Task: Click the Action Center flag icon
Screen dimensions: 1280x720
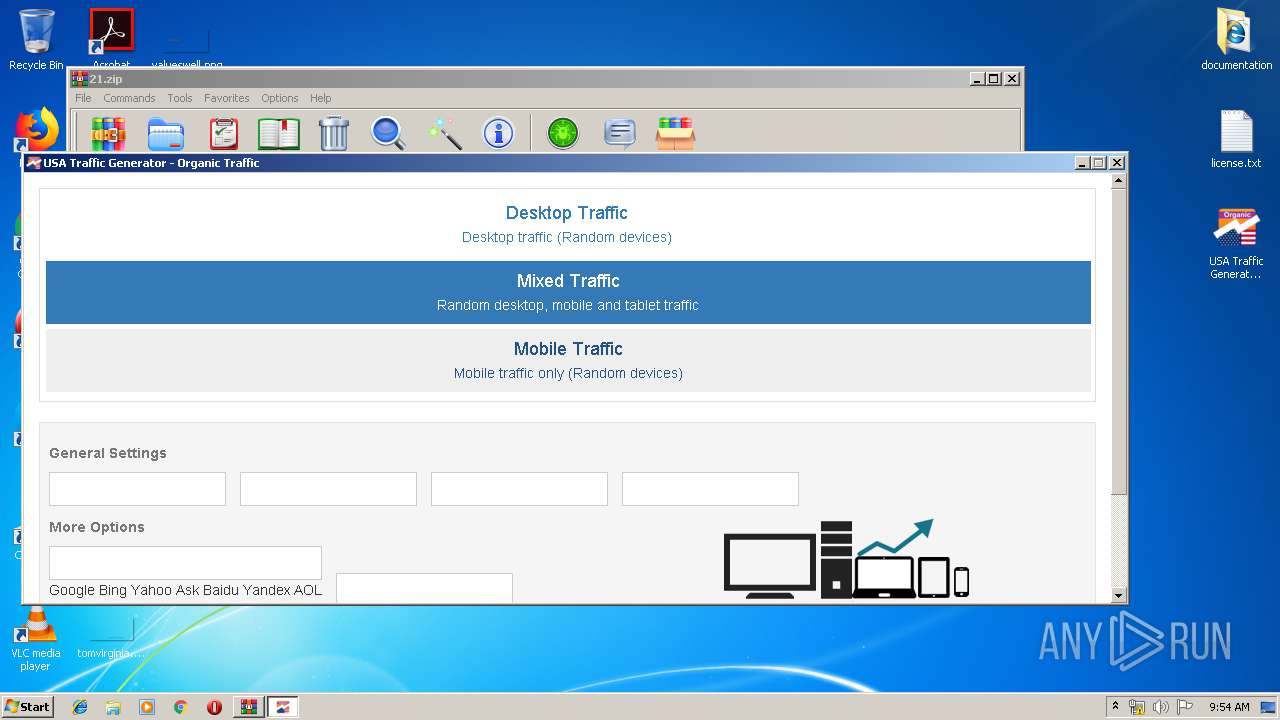Action: click(1185, 707)
